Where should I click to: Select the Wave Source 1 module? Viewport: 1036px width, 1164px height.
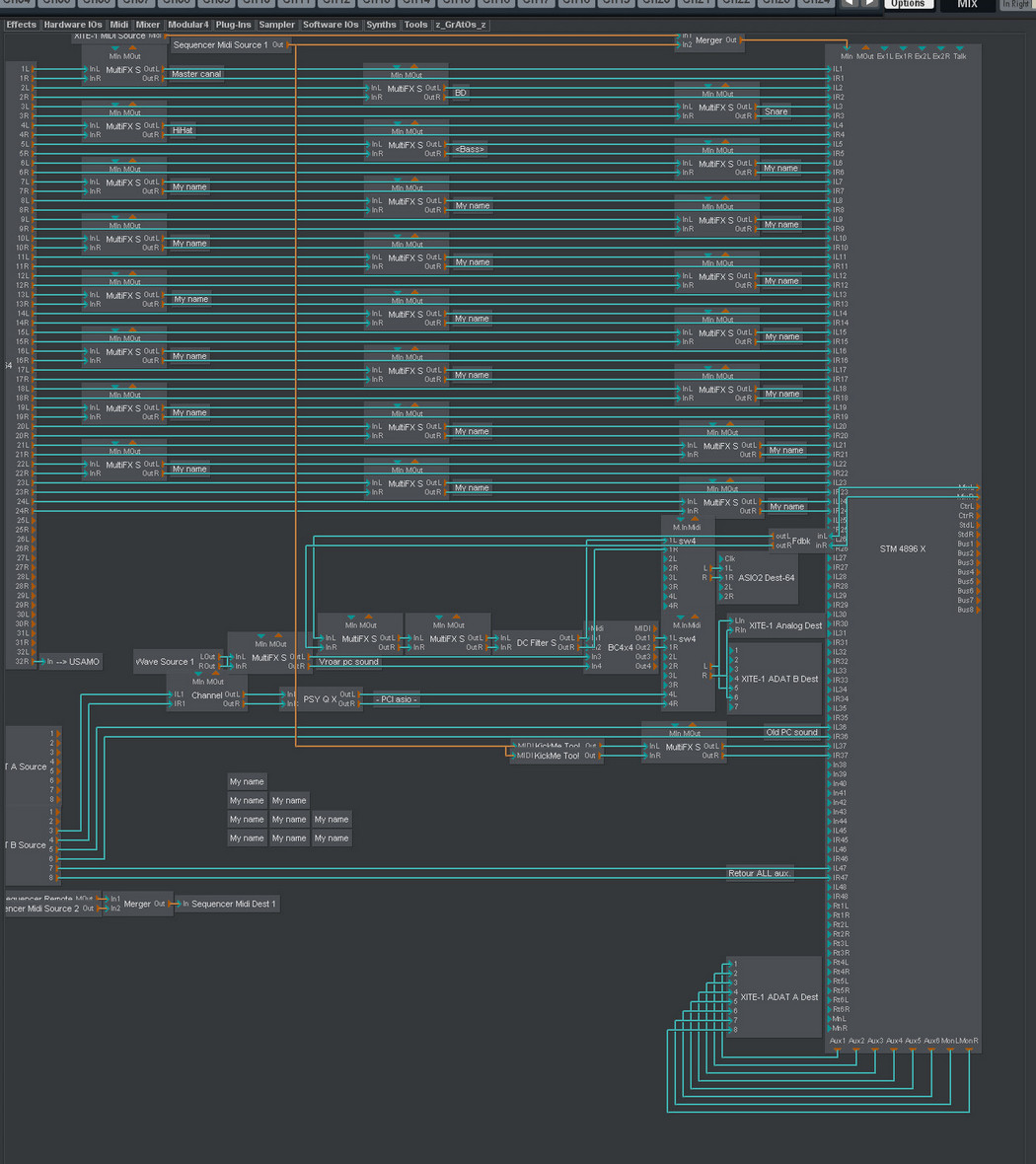tap(164, 662)
